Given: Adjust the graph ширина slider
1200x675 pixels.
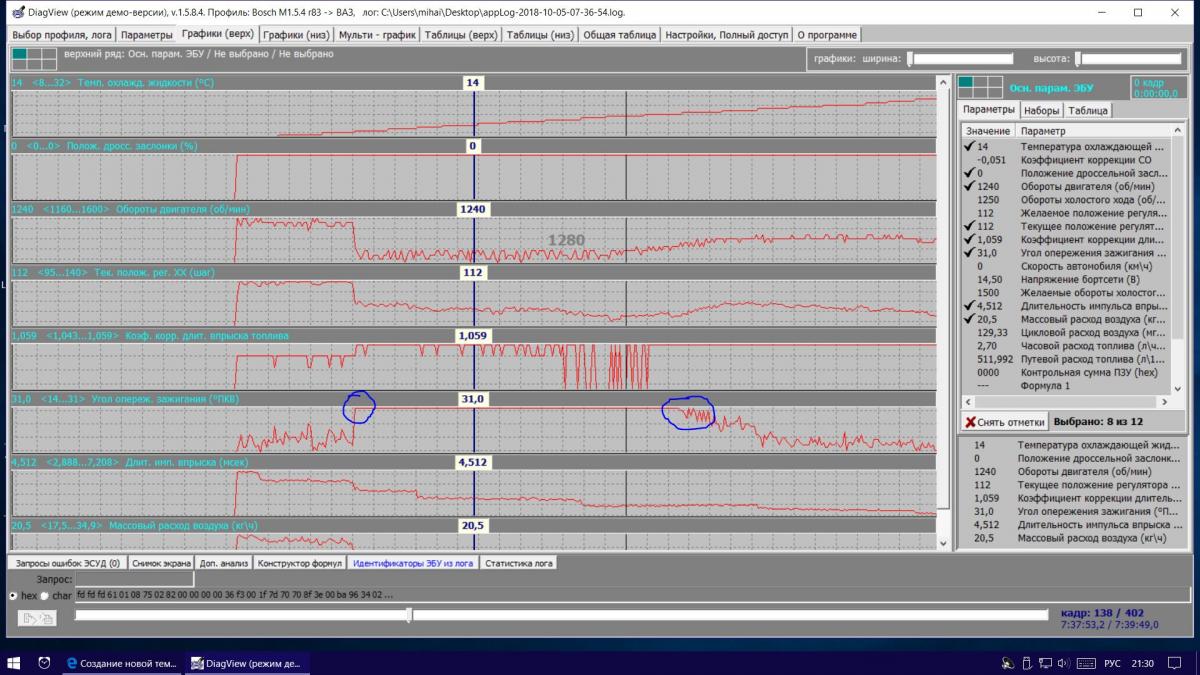Looking at the screenshot, I should point(909,59).
